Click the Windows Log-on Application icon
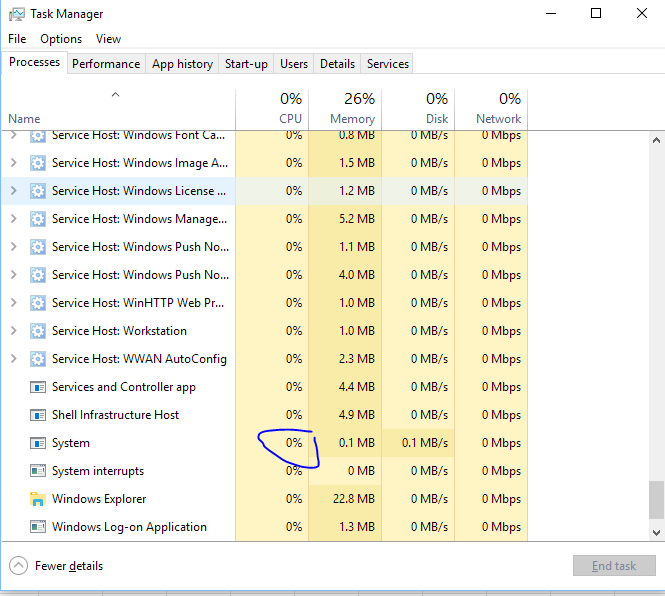 tap(38, 527)
